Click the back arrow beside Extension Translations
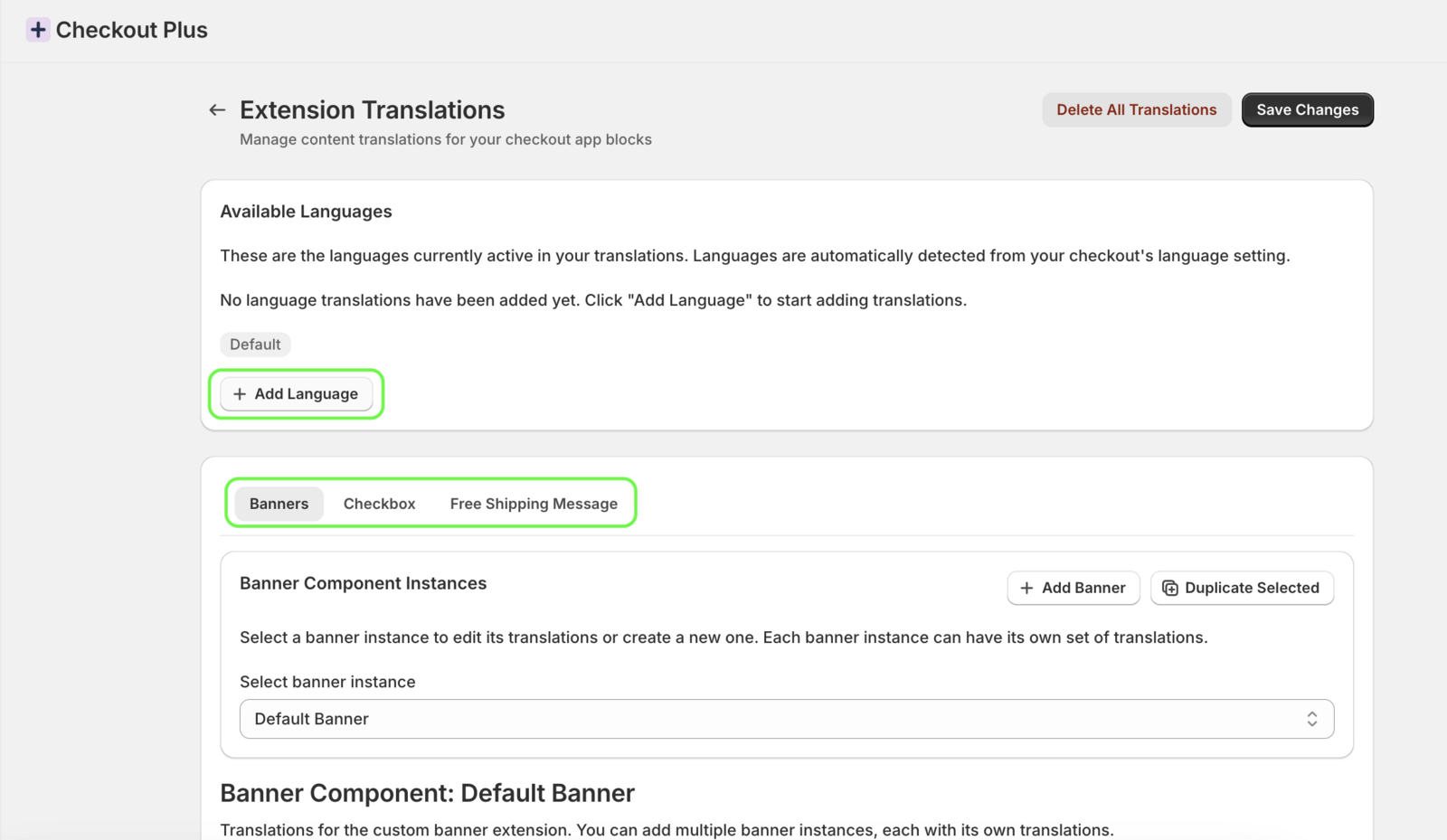1447x840 pixels. (217, 109)
